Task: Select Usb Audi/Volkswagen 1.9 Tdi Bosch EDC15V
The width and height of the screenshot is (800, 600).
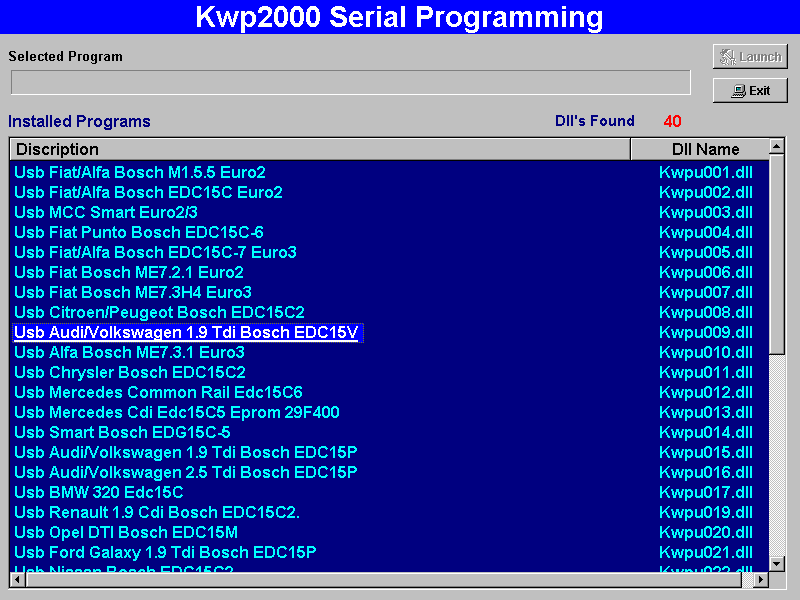Action: (x=187, y=333)
